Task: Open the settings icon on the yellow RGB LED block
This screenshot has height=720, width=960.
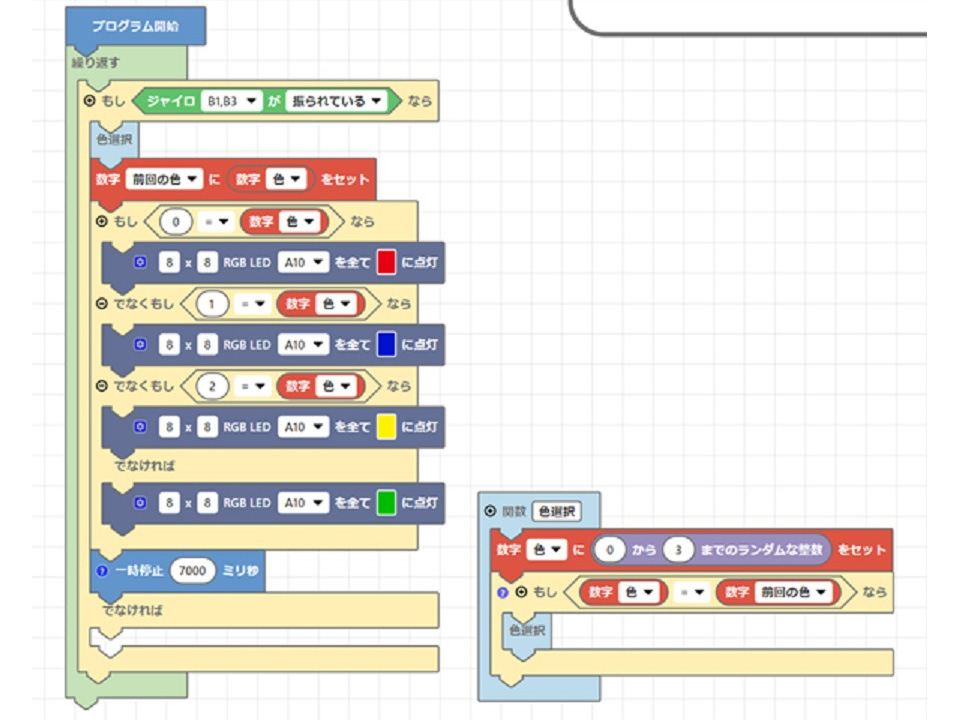Action: (140, 427)
